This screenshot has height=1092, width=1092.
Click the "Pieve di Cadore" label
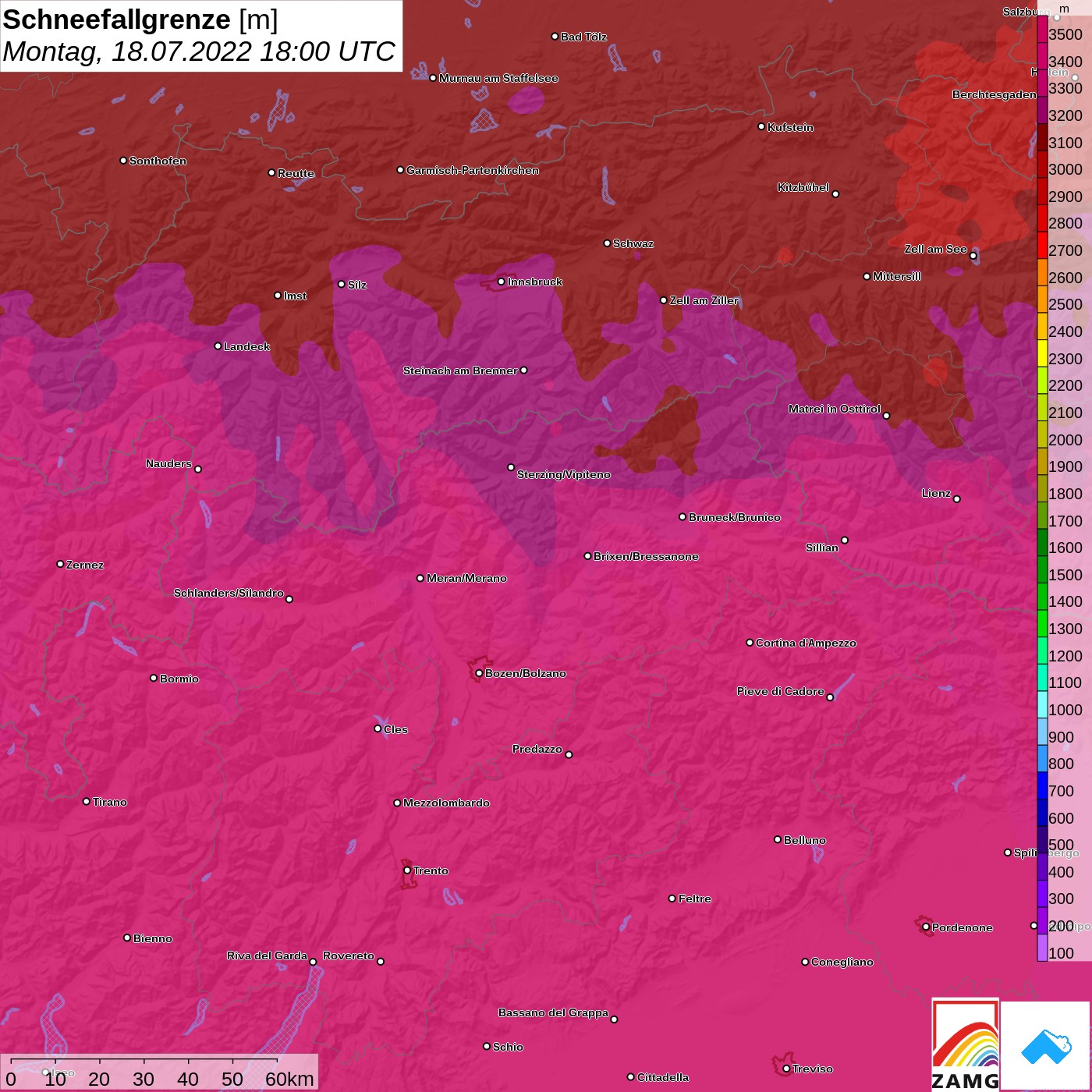(x=781, y=691)
